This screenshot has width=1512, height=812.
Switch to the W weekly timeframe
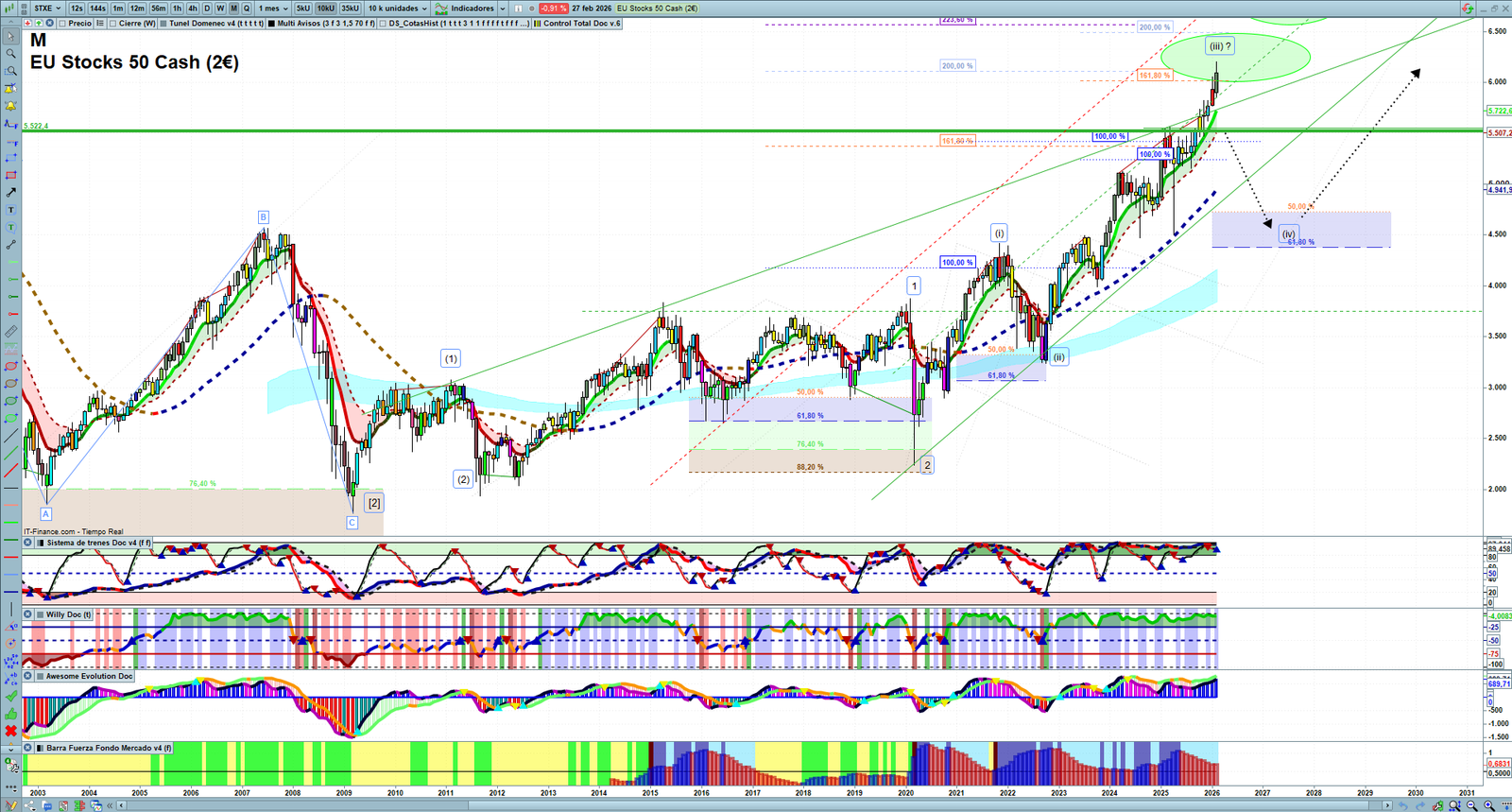tap(220, 9)
